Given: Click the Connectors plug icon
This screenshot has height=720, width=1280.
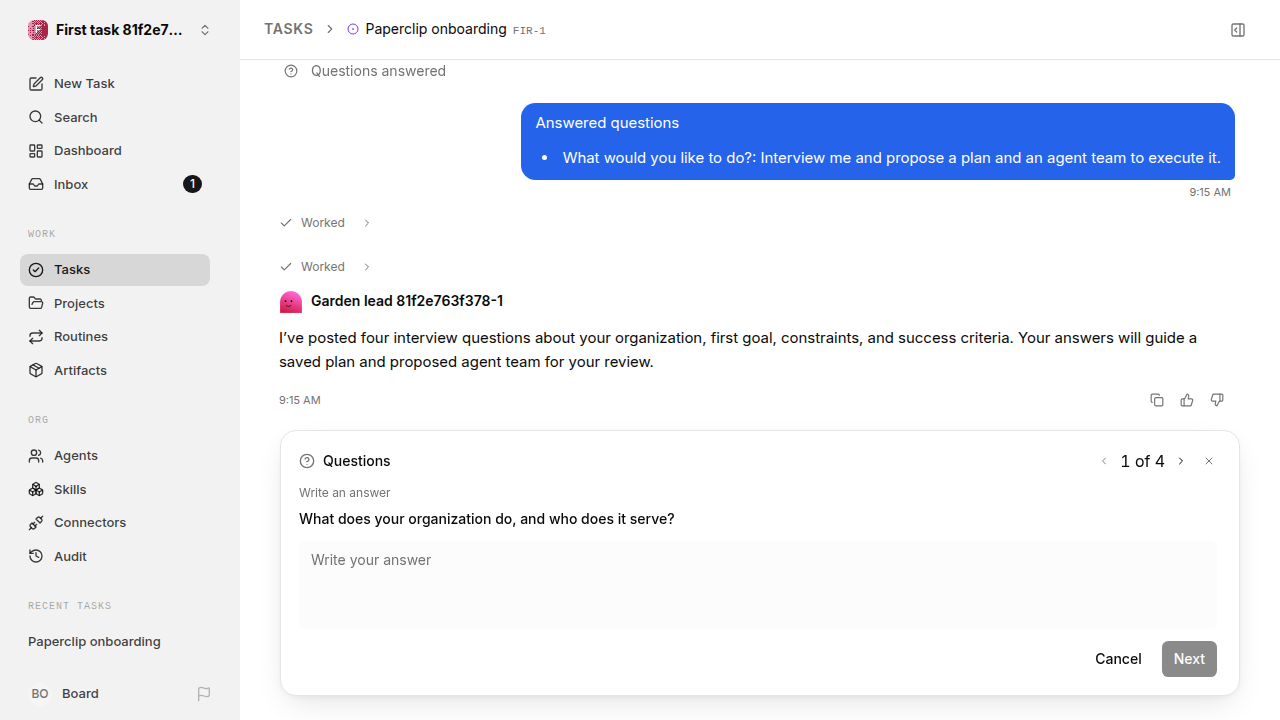Looking at the screenshot, I should [36, 523].
